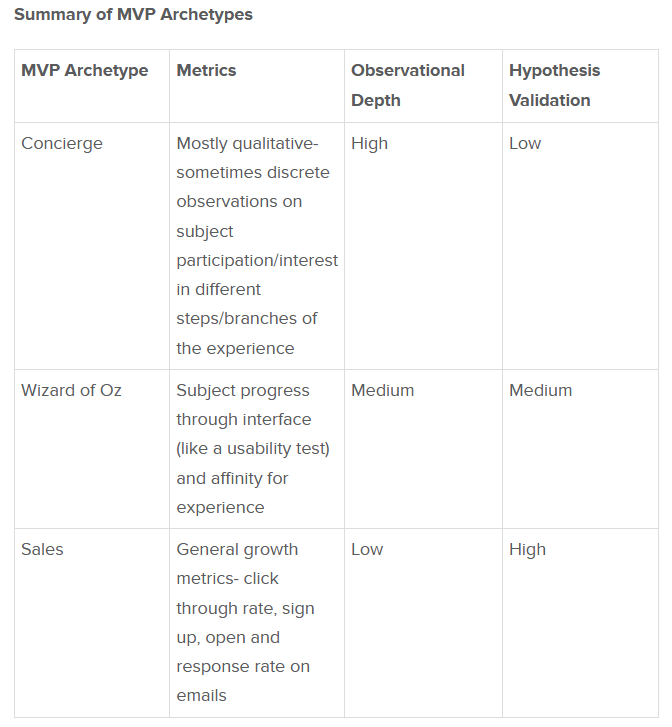
Task: Click the 'Hypothesis Validation' column header
Action: coord(554,85)
